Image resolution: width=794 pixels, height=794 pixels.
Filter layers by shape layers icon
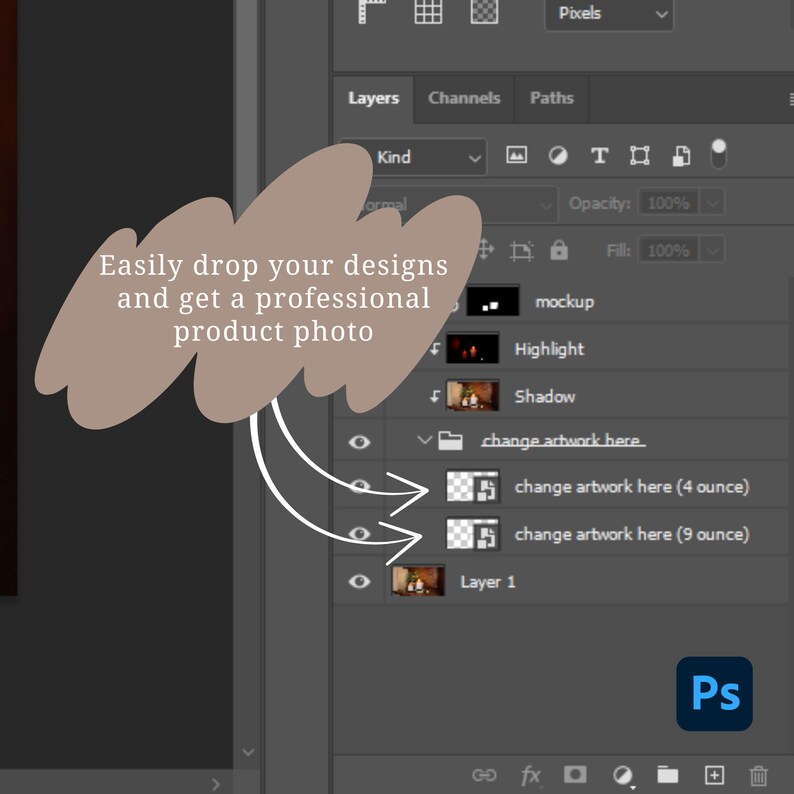[x=640, y=155]
